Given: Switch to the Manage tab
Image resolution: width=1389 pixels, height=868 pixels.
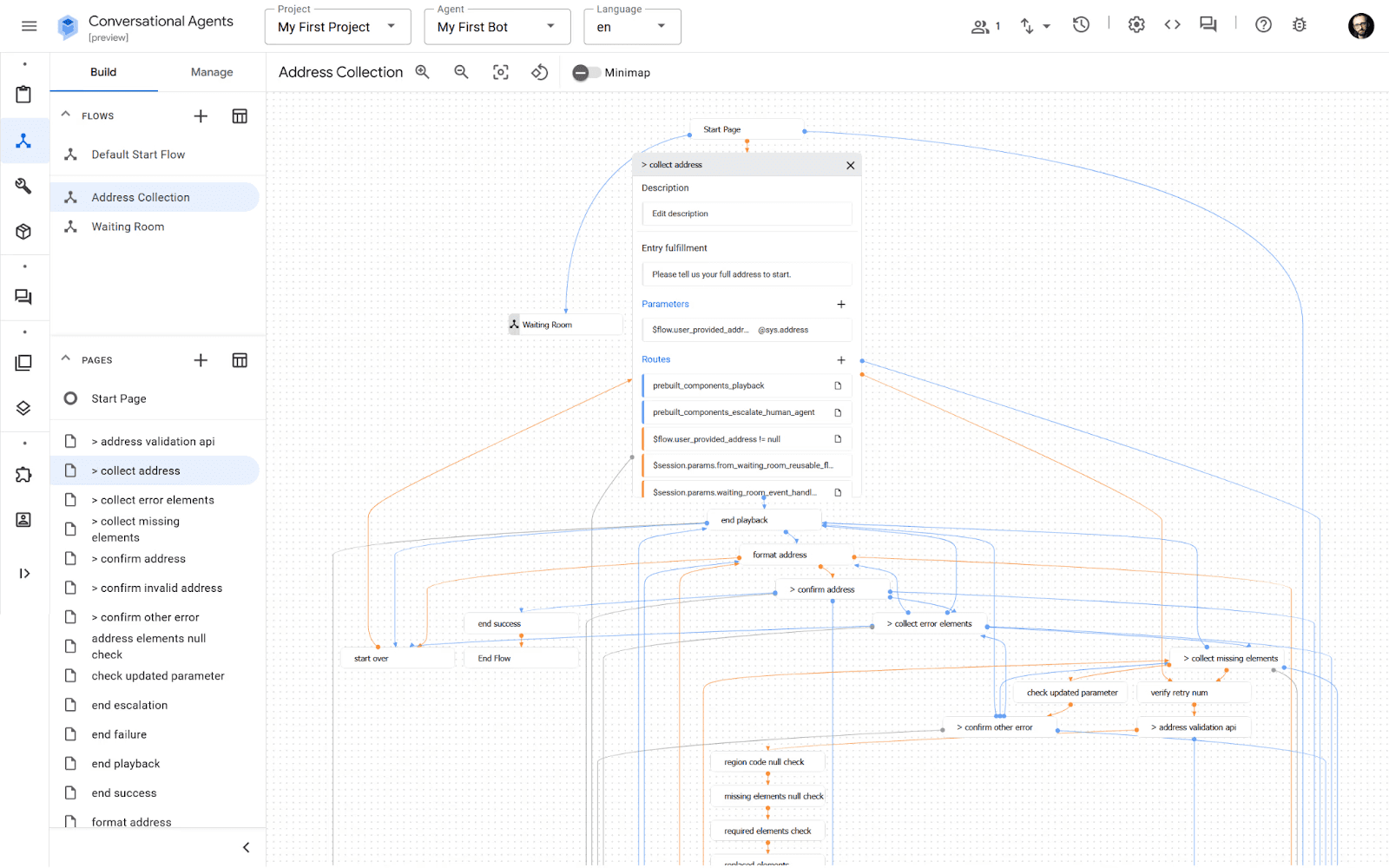Looking at the screenshot, I should pyautogui.click(x=212, y=72).
